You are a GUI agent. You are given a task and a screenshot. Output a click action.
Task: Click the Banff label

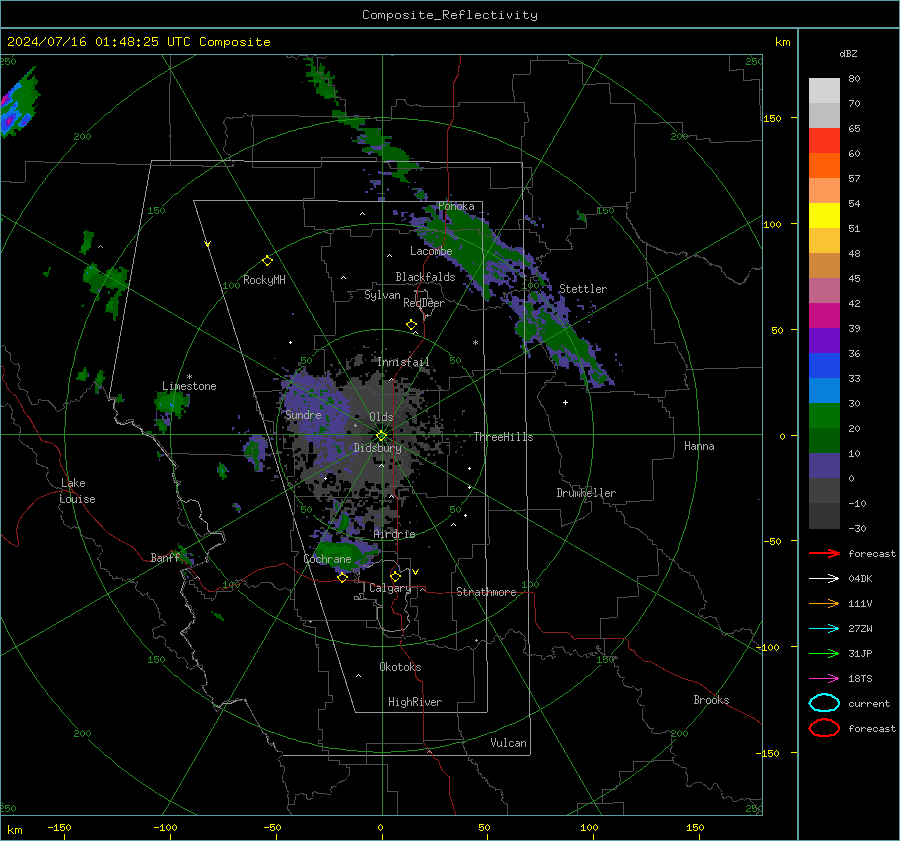(165, 557)
